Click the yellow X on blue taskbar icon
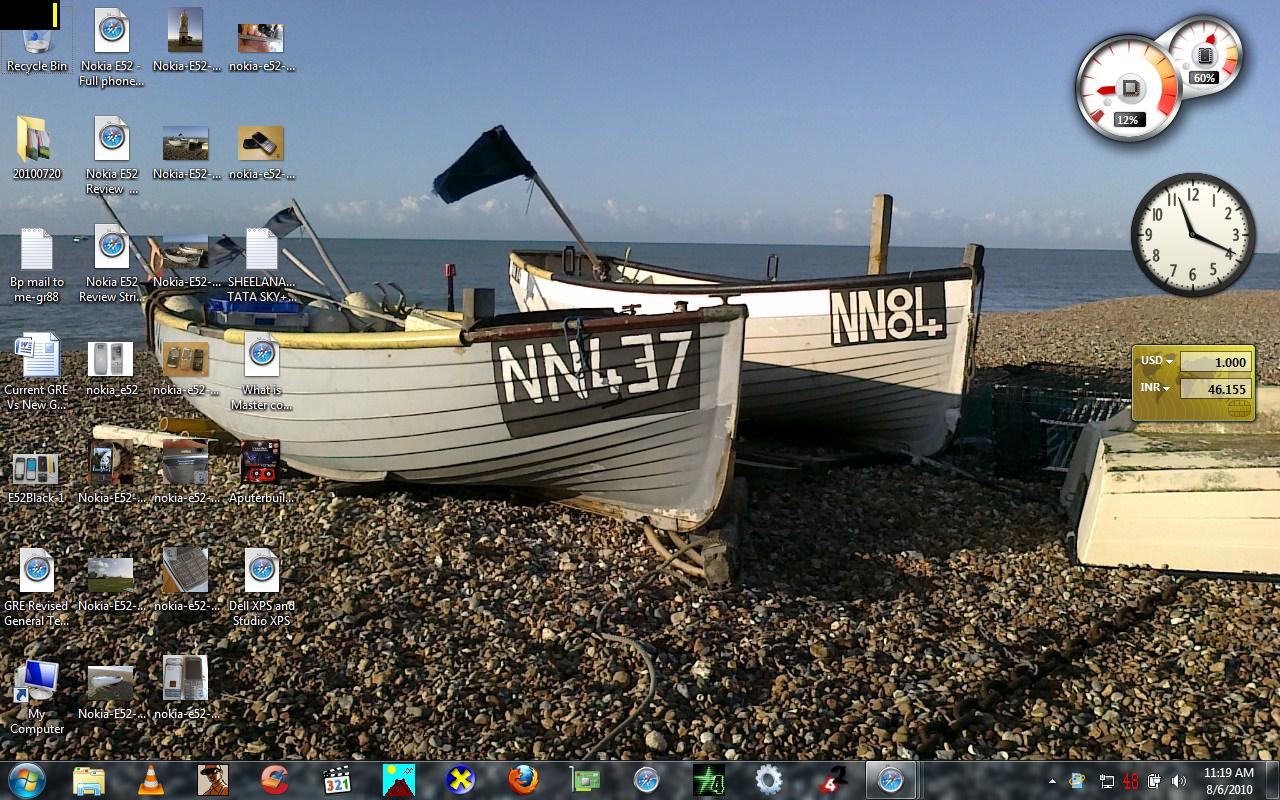 point(461,780)
